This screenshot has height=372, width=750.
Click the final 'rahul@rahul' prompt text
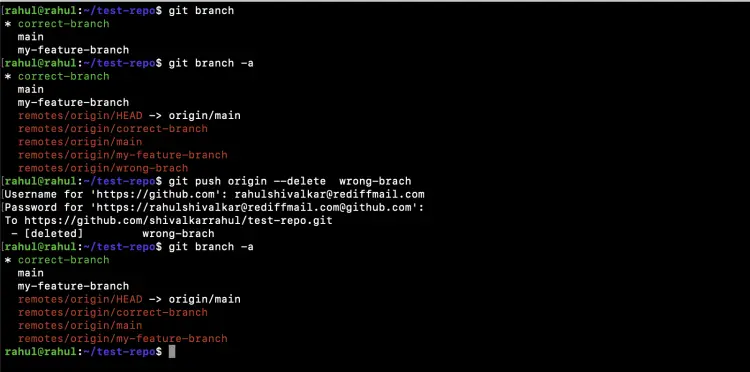[40, 351]
